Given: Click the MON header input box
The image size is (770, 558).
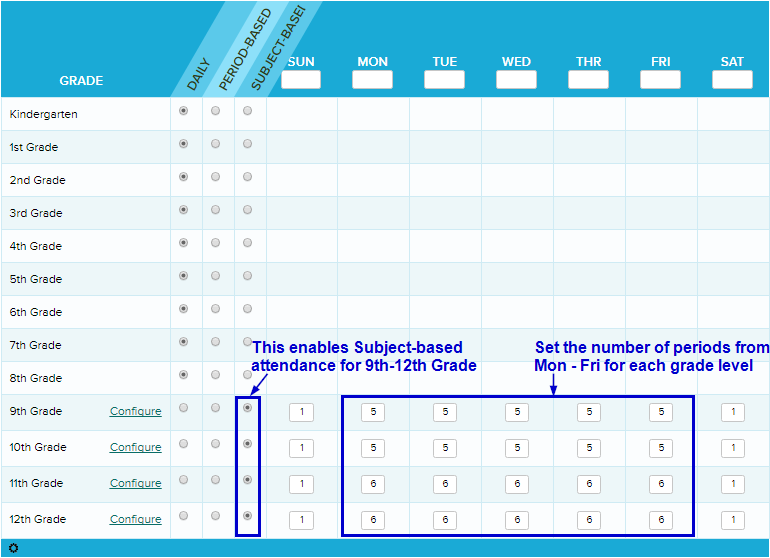Looking at the screenshot, I should [372, 80].
